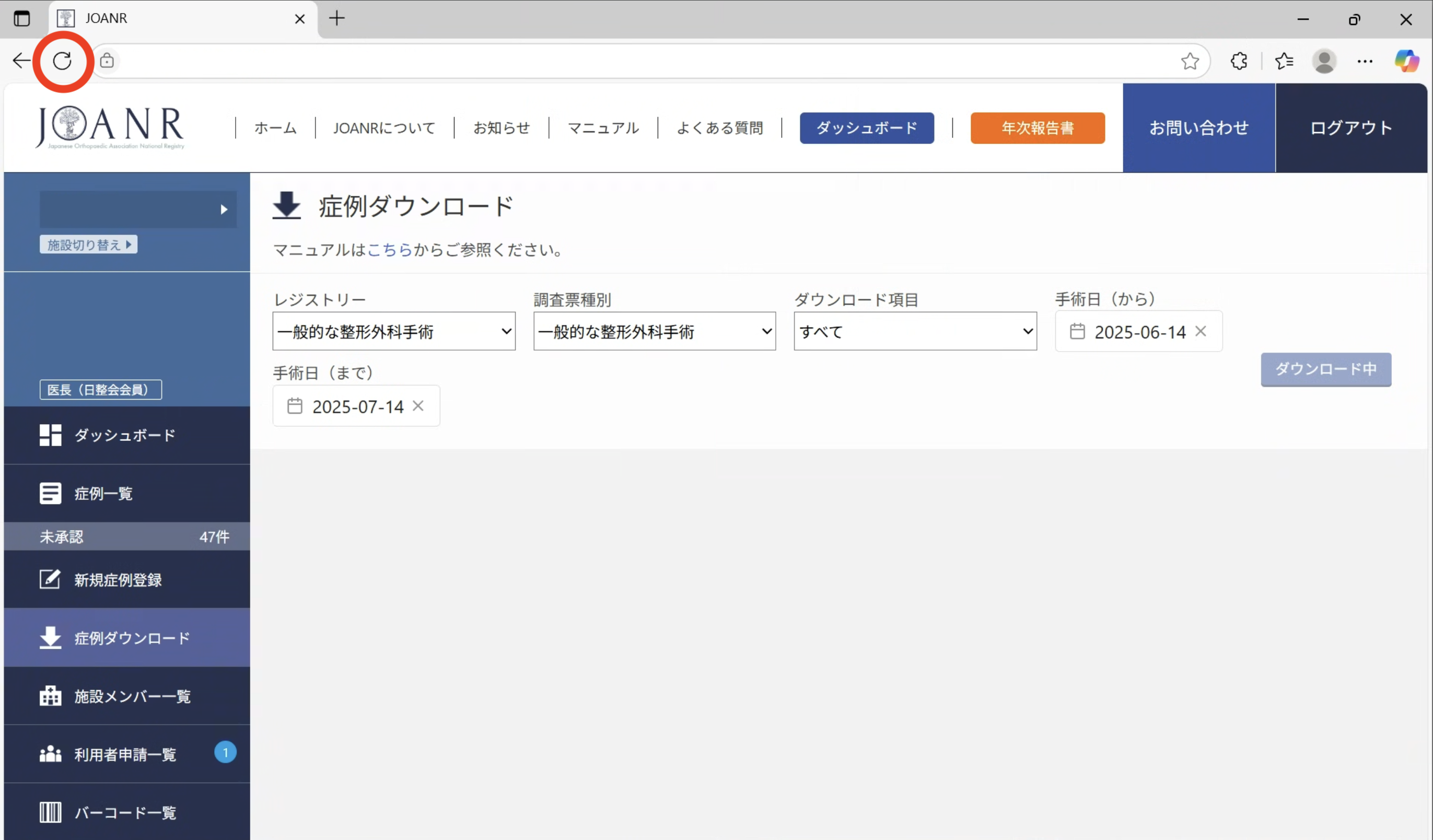1433x840 pixels.
Task: Select the 新規症例登録 pencil icon
Action: (x=50, y=579)
